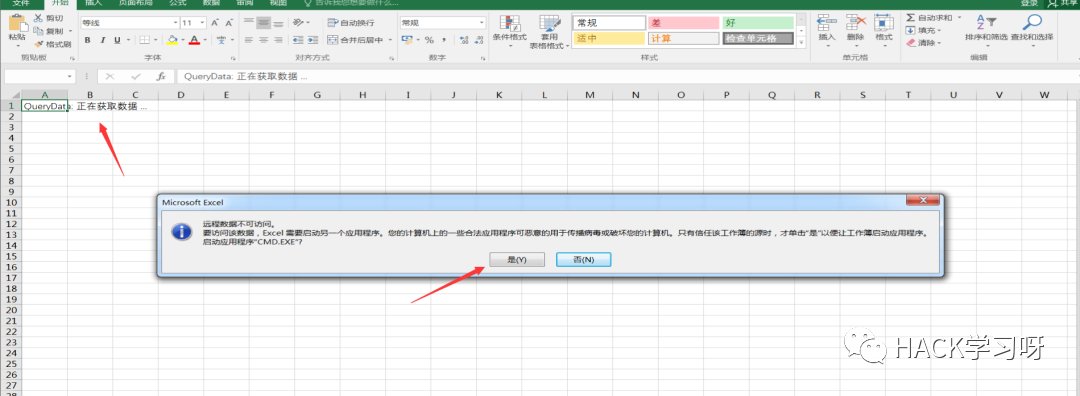Open the Name Box dropdown arrow
The height and width of the screenshot is (396, 1080).
(x=70, y=76)
